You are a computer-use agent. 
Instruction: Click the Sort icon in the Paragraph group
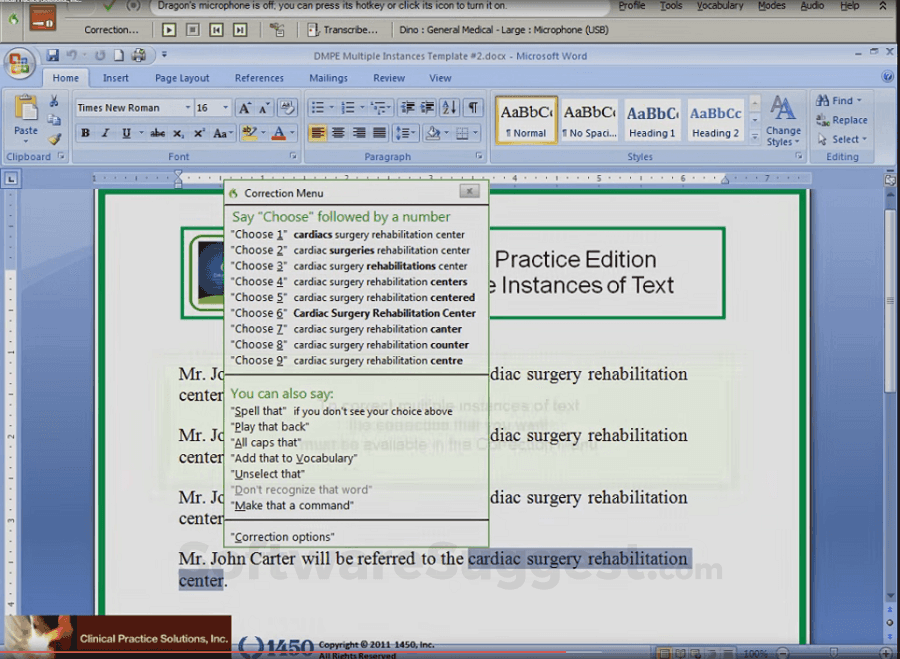click(450, 106)
